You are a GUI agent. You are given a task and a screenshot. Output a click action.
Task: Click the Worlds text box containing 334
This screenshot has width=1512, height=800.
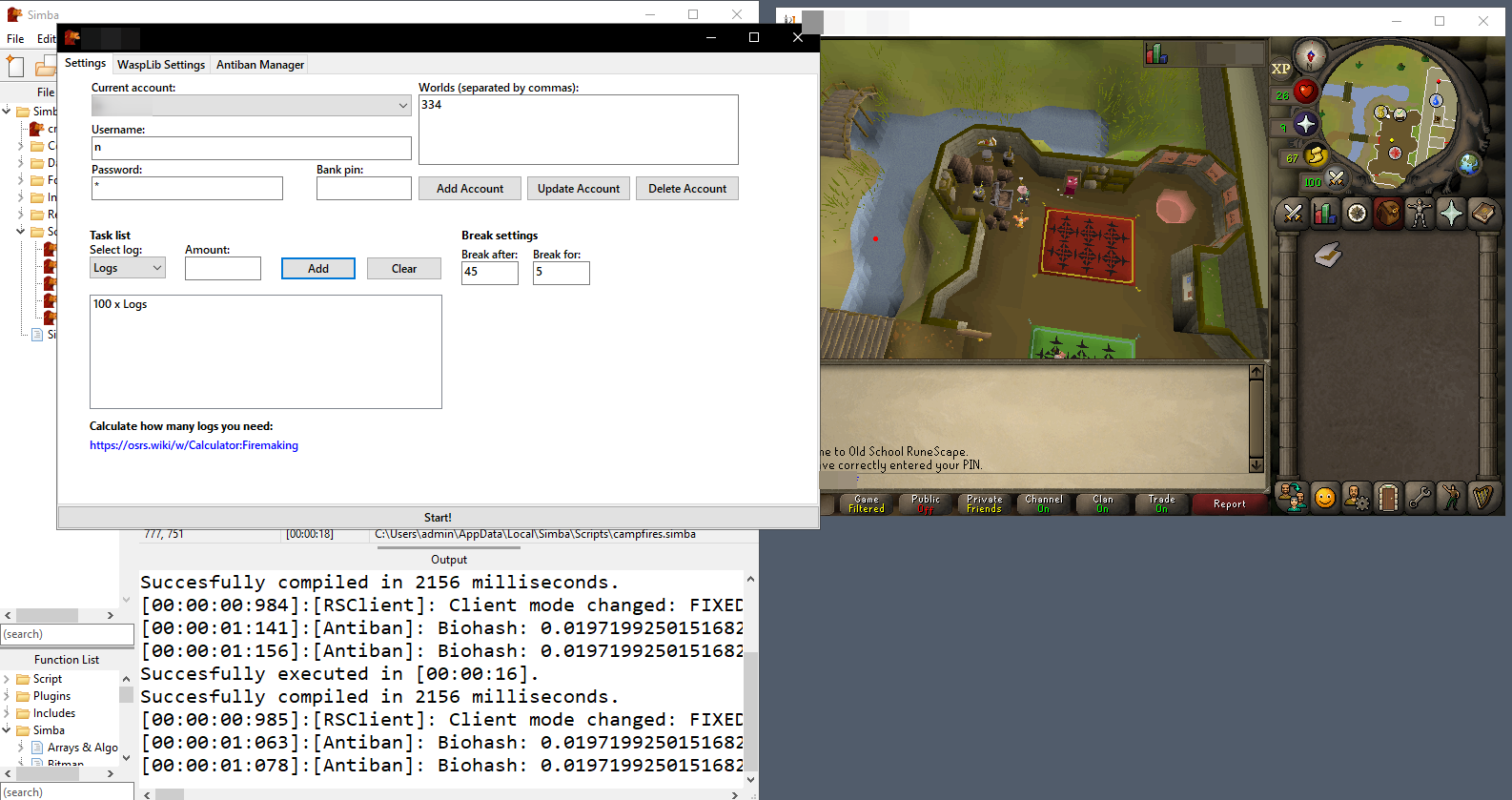pyautogui.click(x=579, y=130)
